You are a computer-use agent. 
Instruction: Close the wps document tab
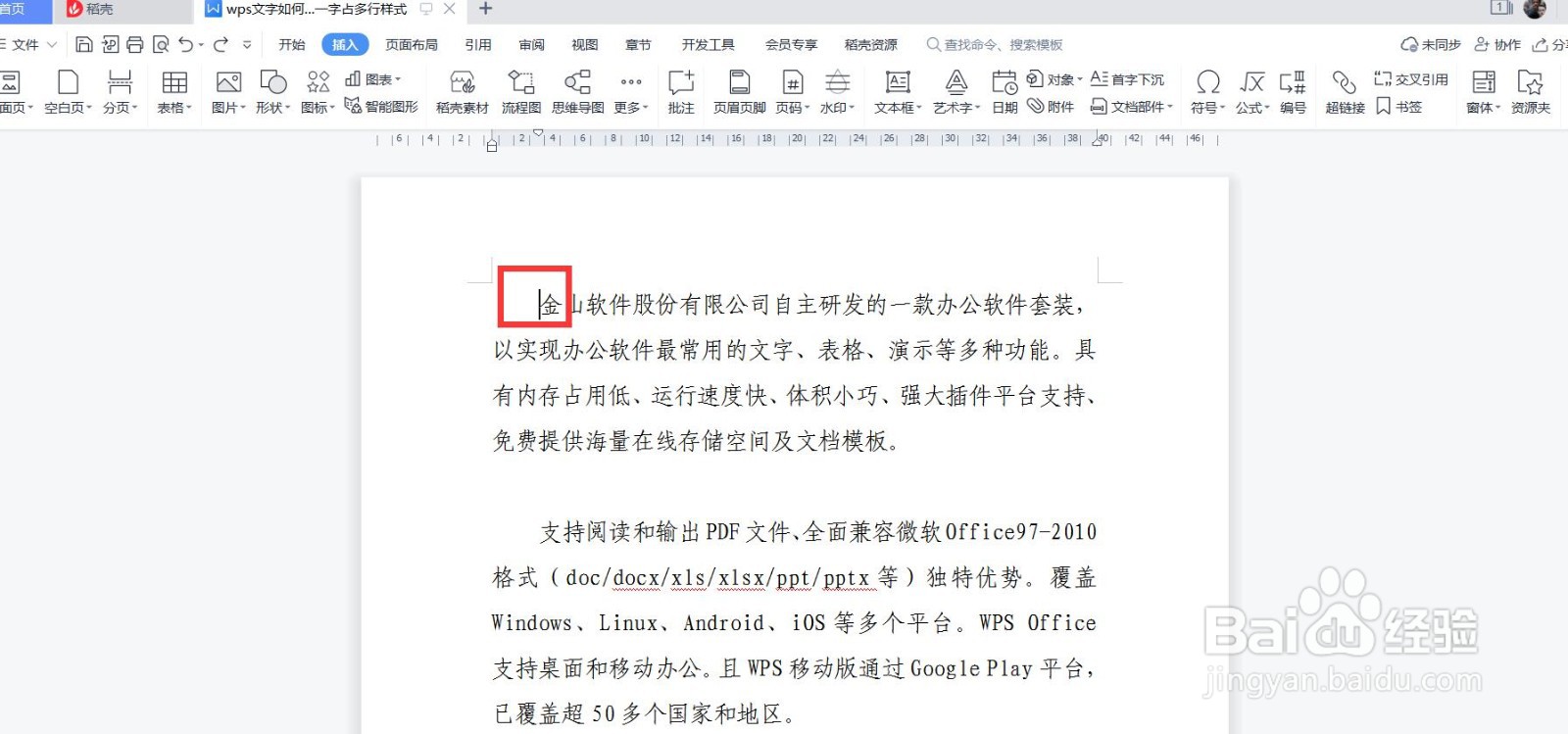tap(449, 9)
